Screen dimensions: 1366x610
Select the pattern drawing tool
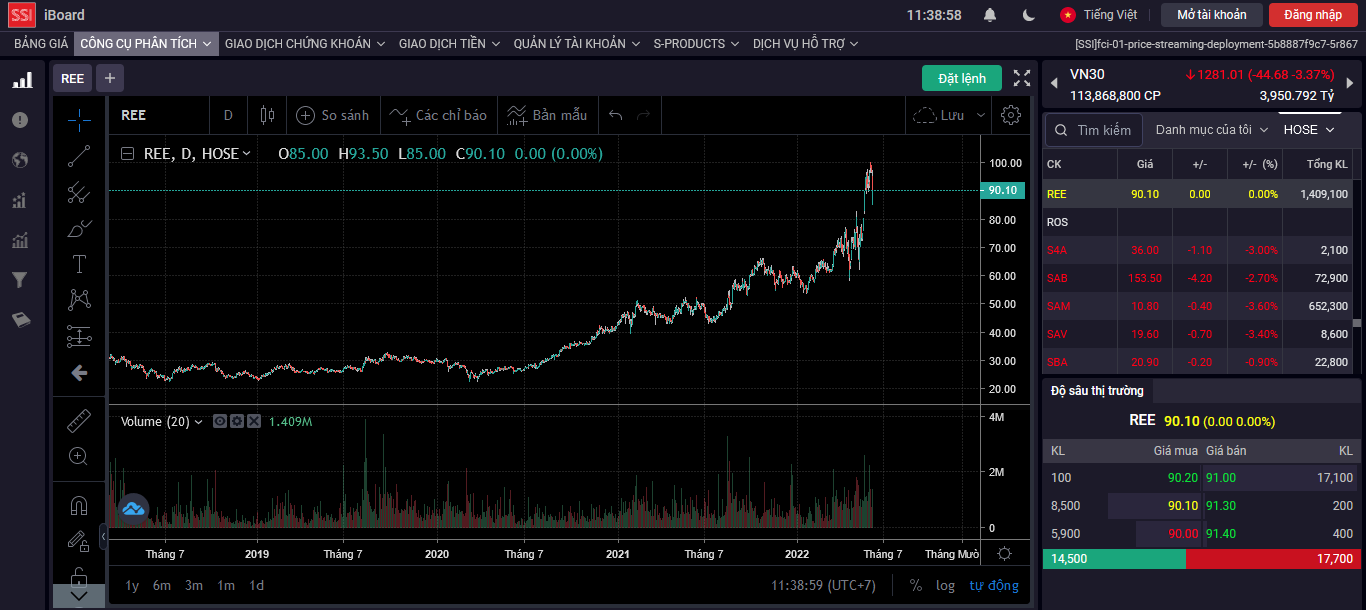coord(79,300)
